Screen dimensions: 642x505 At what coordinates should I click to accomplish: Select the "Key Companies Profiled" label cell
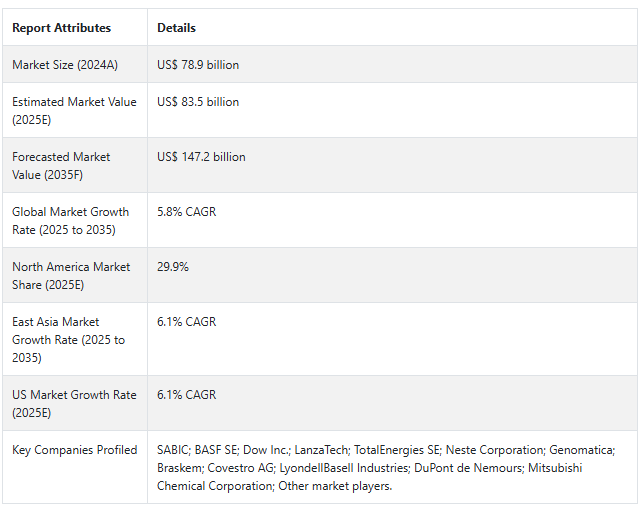pyautogui.click(x=74, y=450)
